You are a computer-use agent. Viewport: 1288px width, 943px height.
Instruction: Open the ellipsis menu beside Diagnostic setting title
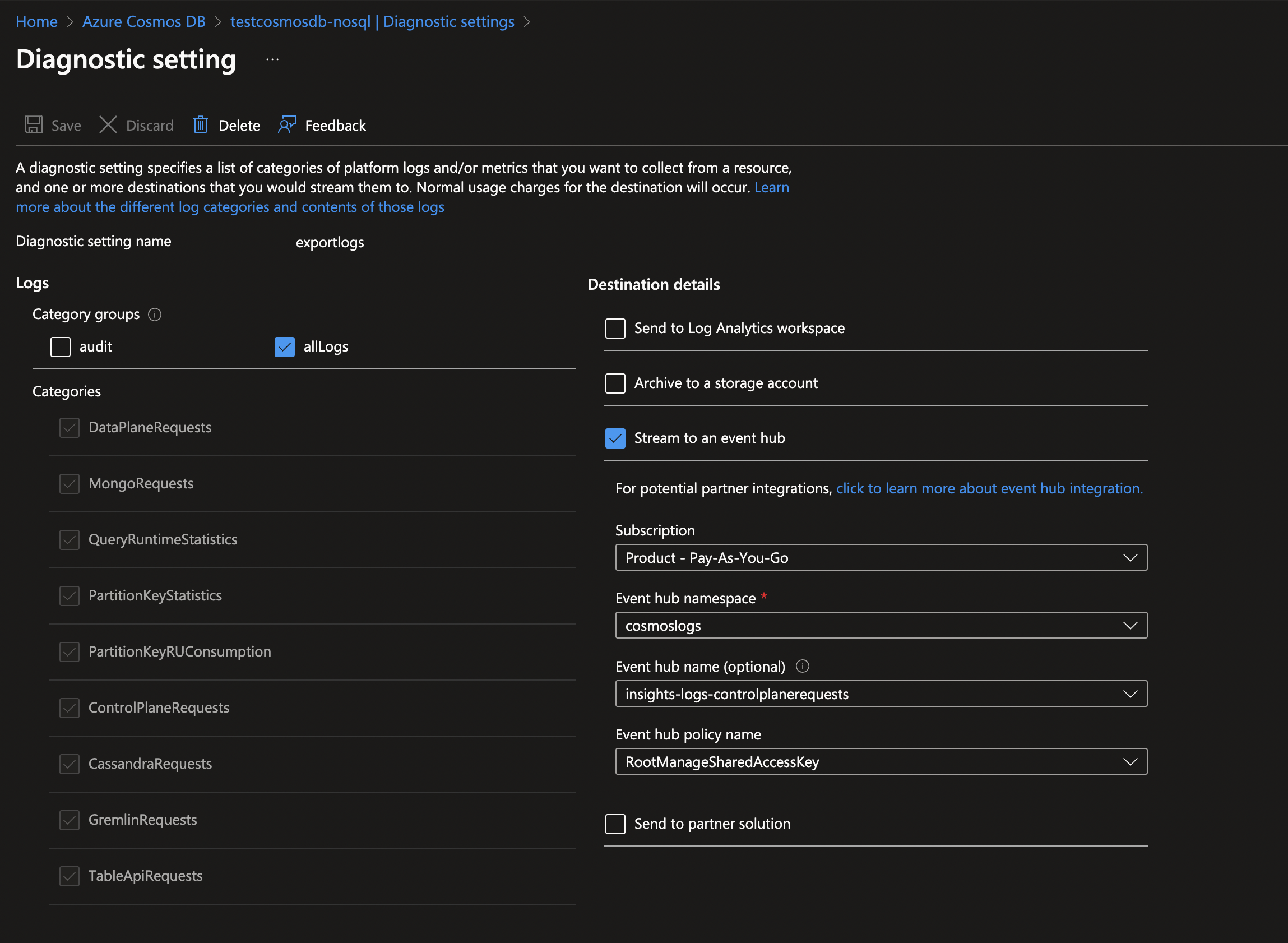pos(272,59)
